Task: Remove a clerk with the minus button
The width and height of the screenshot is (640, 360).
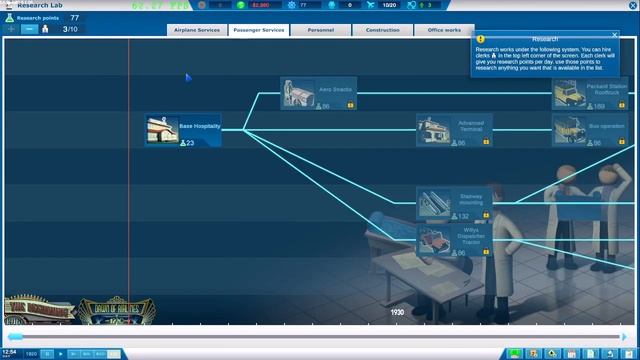Action: 29,29
